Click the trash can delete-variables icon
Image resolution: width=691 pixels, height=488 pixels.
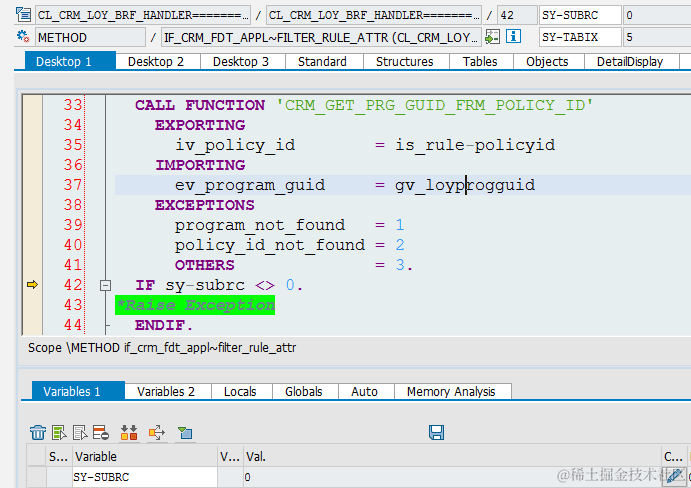coord(38,432)
